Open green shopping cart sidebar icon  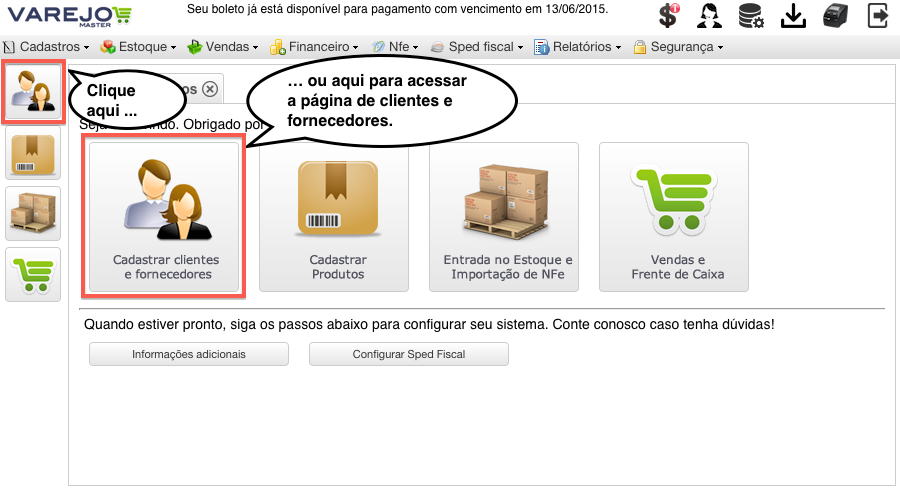click(x=33, y=274)
